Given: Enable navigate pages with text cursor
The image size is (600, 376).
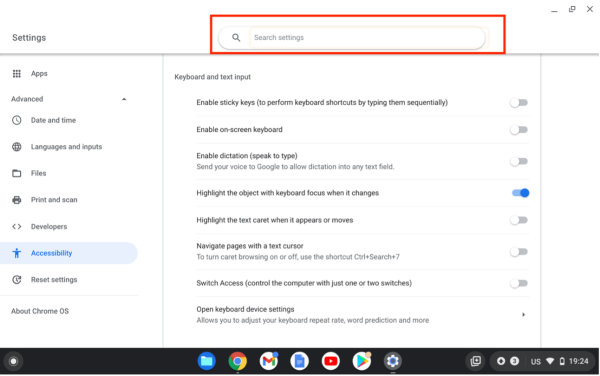Looking at the screenshot, I should (x=519, y=251).
